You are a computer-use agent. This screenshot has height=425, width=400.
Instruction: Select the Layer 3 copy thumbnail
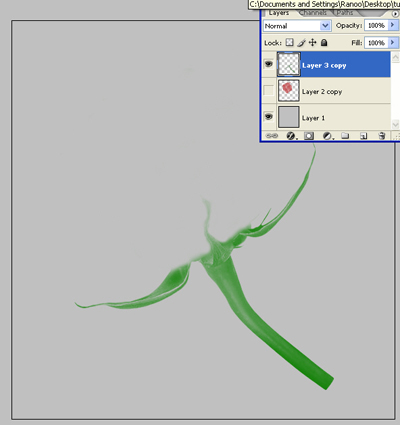pyautogui.click(x=289, y=64)
